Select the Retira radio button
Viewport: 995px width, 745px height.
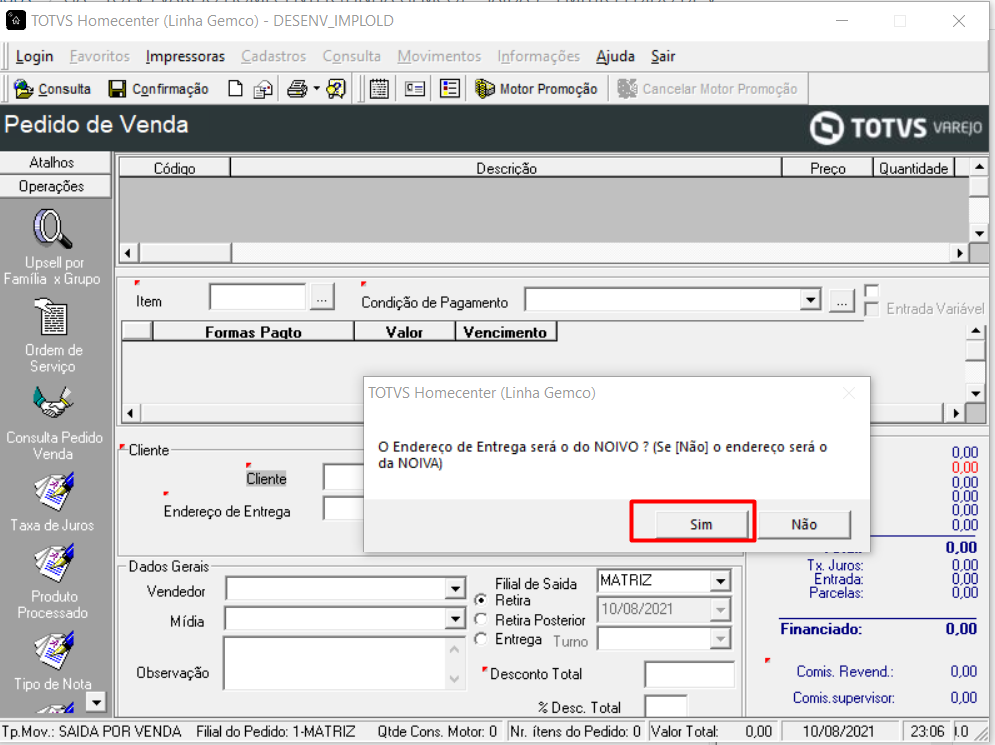[481, 600]
